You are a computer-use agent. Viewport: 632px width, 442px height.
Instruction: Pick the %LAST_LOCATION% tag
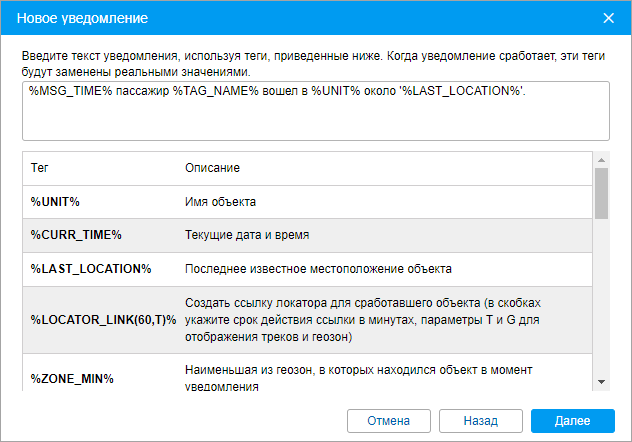90,269
